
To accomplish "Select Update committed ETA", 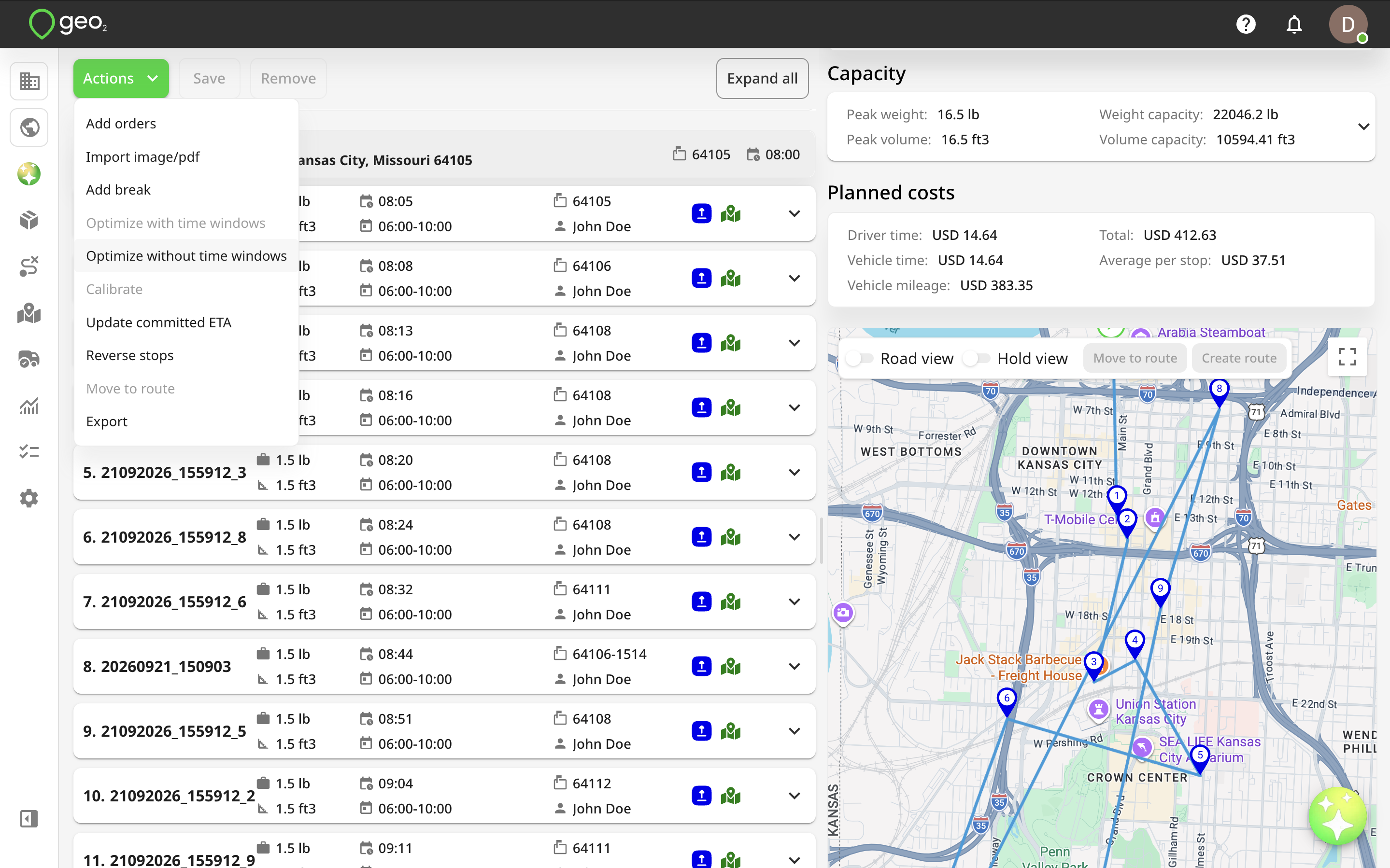I will click(x=186, y=322).
